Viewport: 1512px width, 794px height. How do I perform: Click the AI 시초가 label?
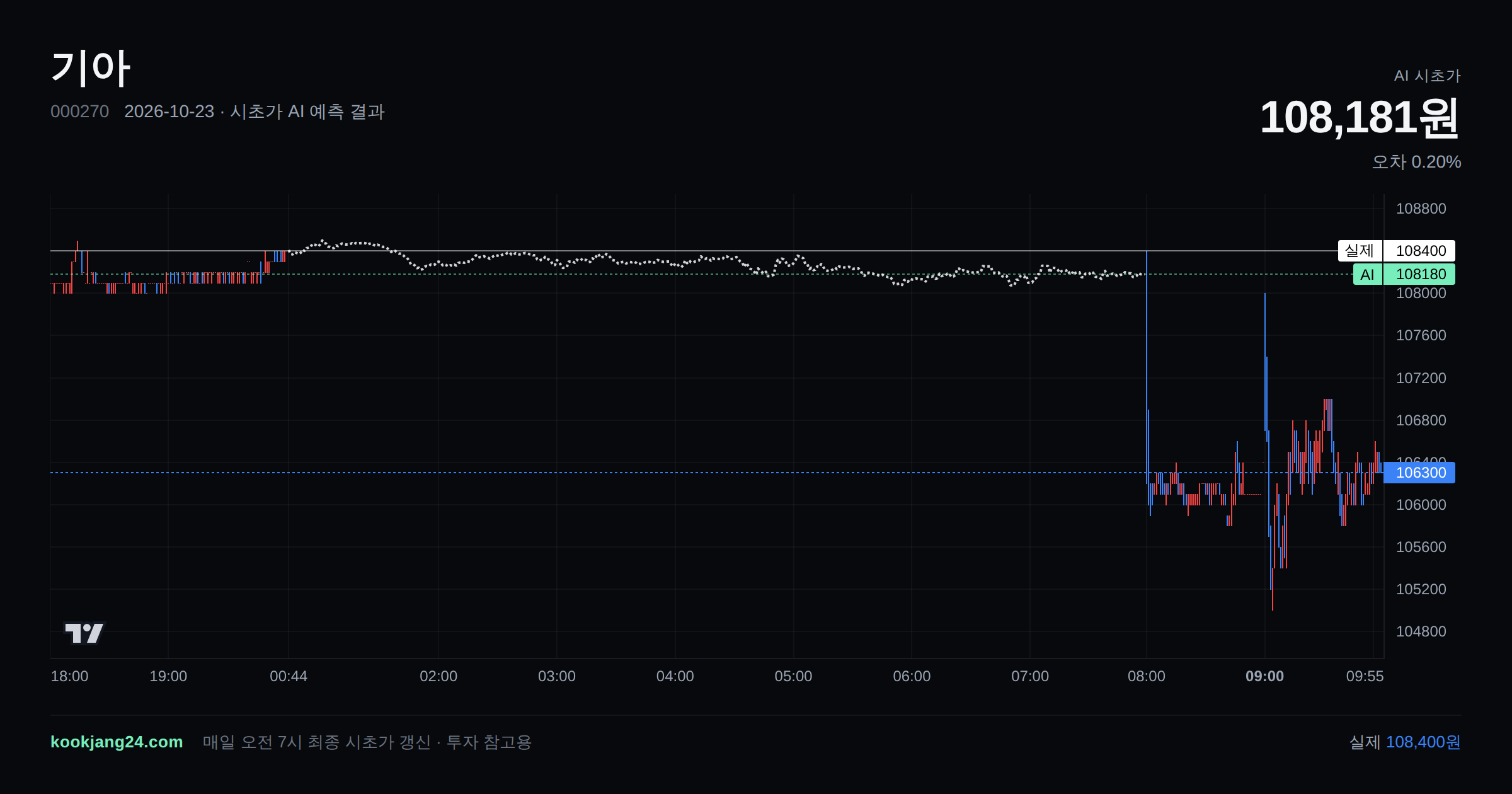click(1427, 76)
